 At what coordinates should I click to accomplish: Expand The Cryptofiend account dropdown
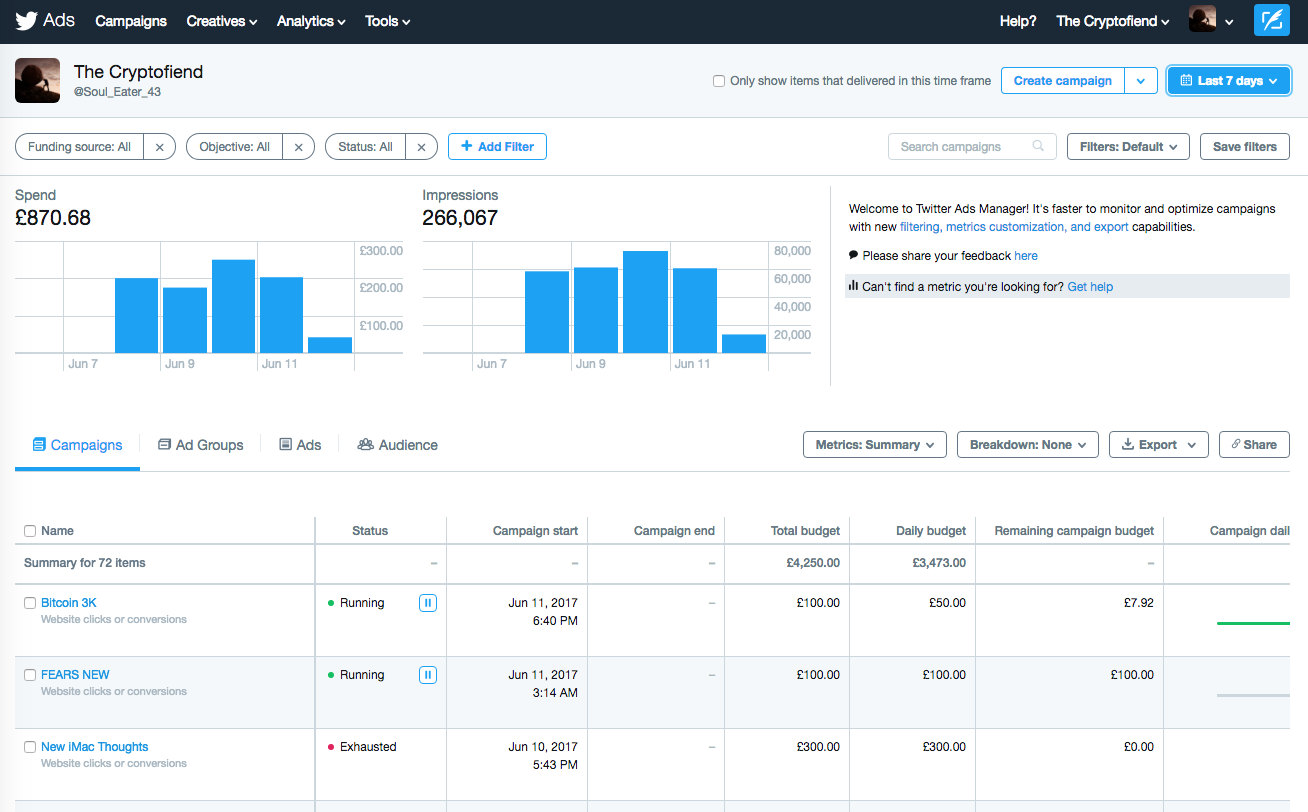tap(1113, 21)
